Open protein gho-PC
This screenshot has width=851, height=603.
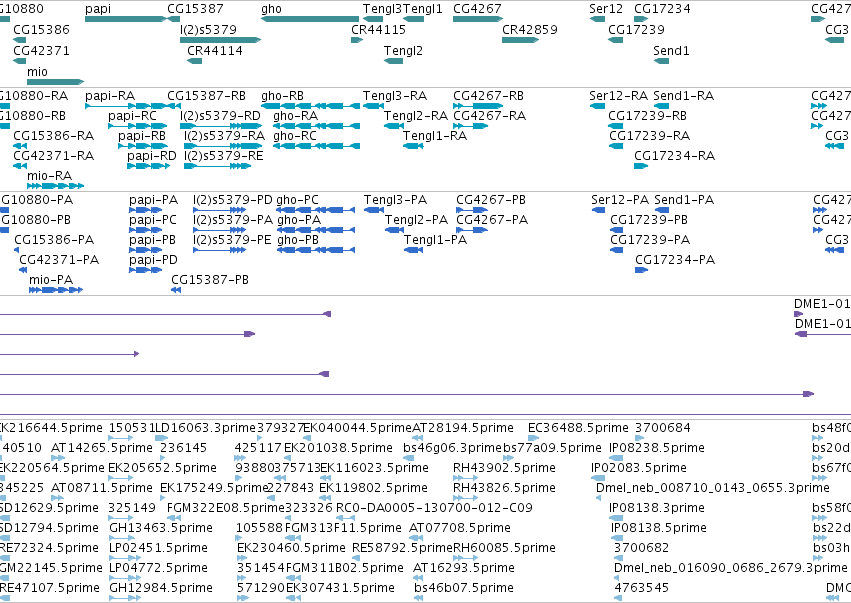point(315,210)
